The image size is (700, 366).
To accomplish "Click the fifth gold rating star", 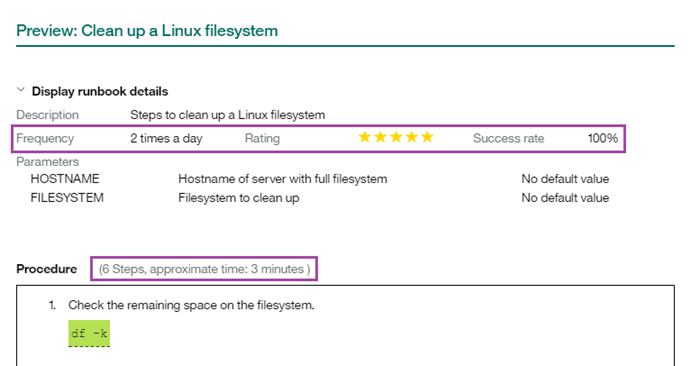I will point(427,137).
